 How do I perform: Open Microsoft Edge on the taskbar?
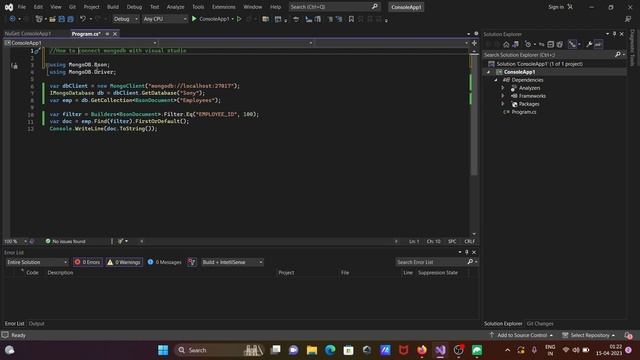point(330,350)
